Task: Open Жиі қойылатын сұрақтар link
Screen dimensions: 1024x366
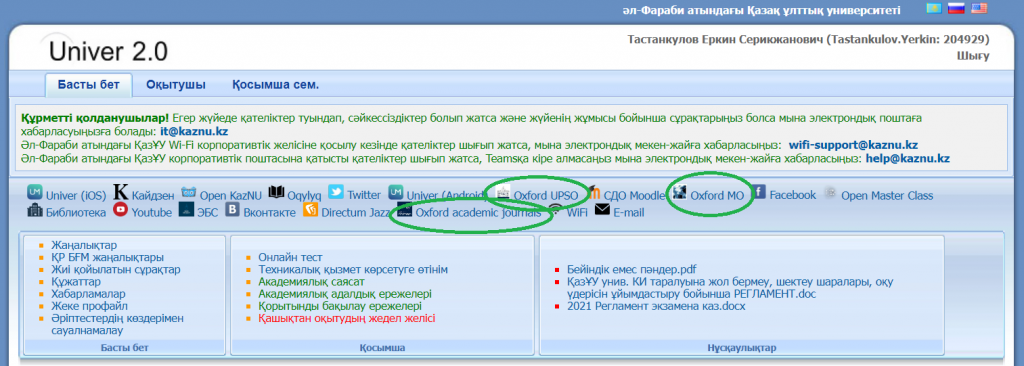Action: (x=116, y=269)
